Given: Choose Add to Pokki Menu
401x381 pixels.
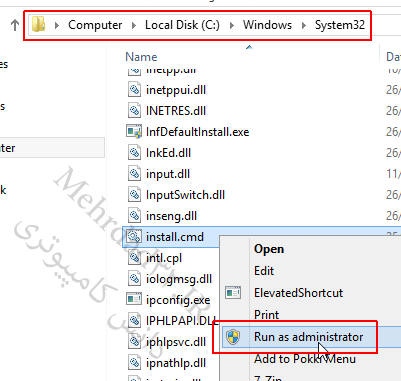Looking at the screenshot, I should pos(305,359).
